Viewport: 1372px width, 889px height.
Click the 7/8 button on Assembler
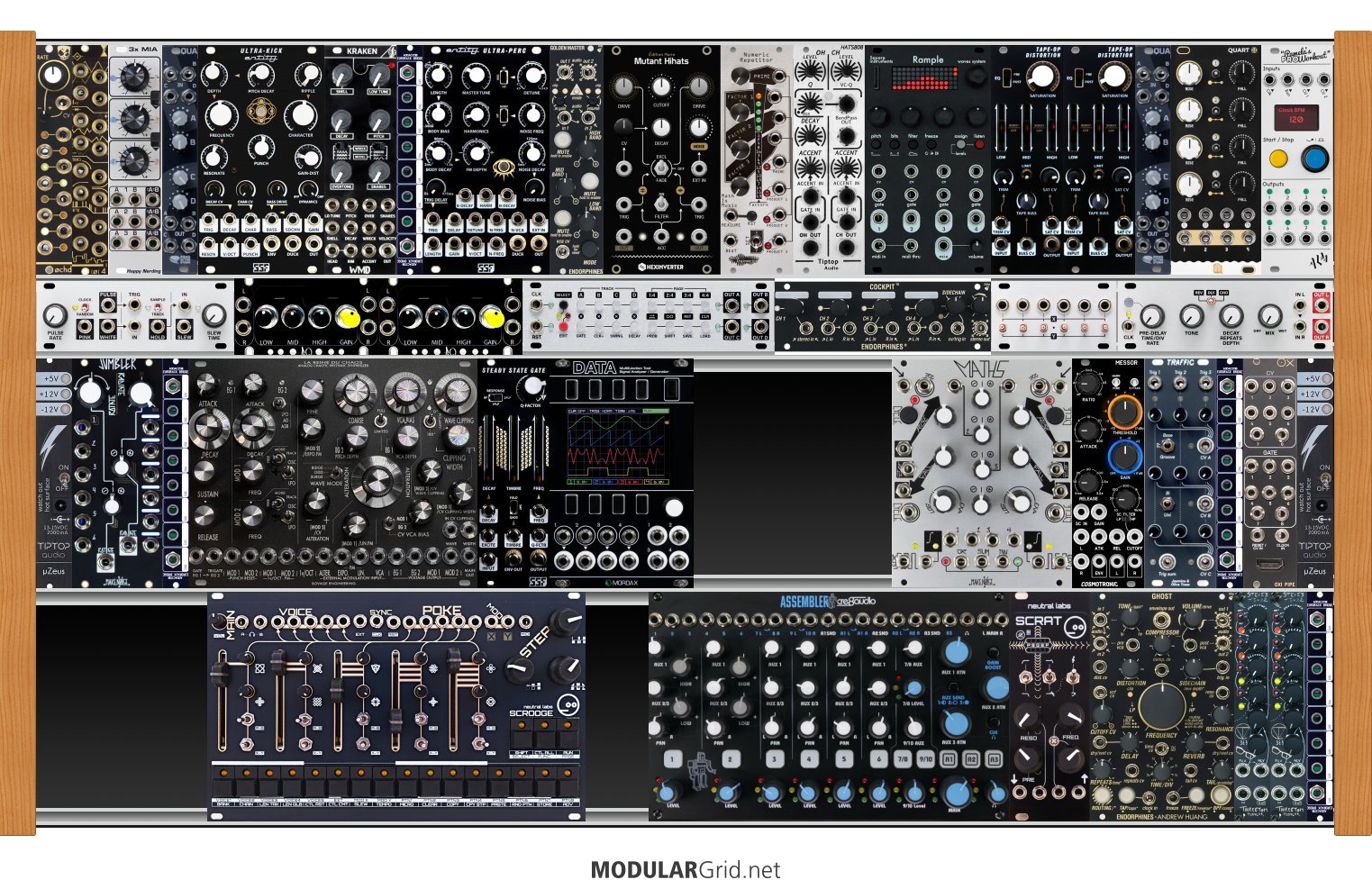coord(901,758)
